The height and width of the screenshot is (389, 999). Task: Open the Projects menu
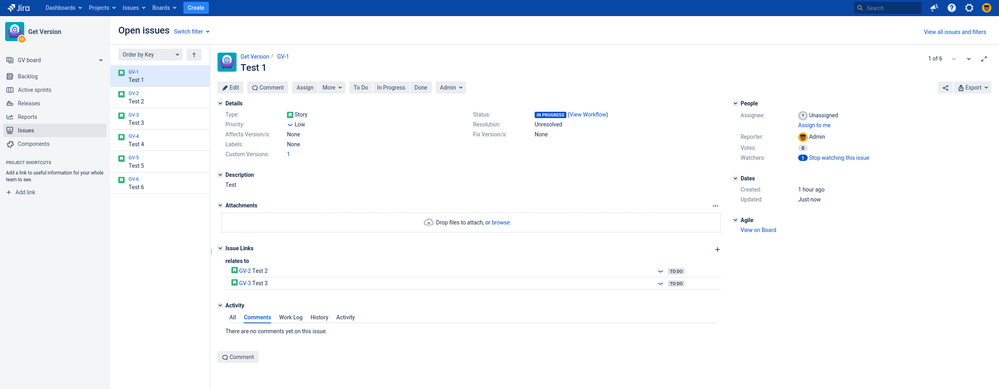(102, 8)
